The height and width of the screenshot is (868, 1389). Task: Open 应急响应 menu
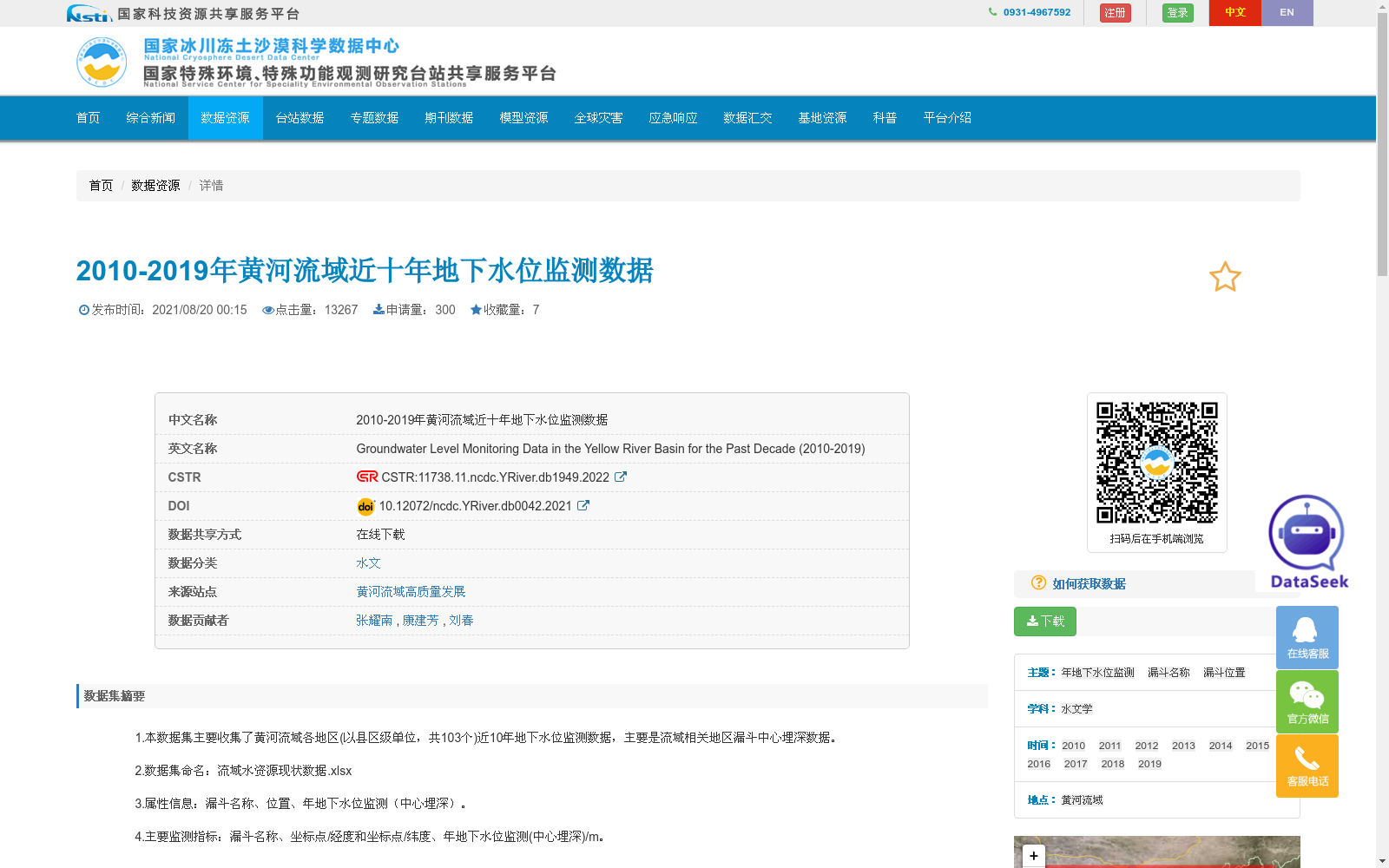click(674, 118)
